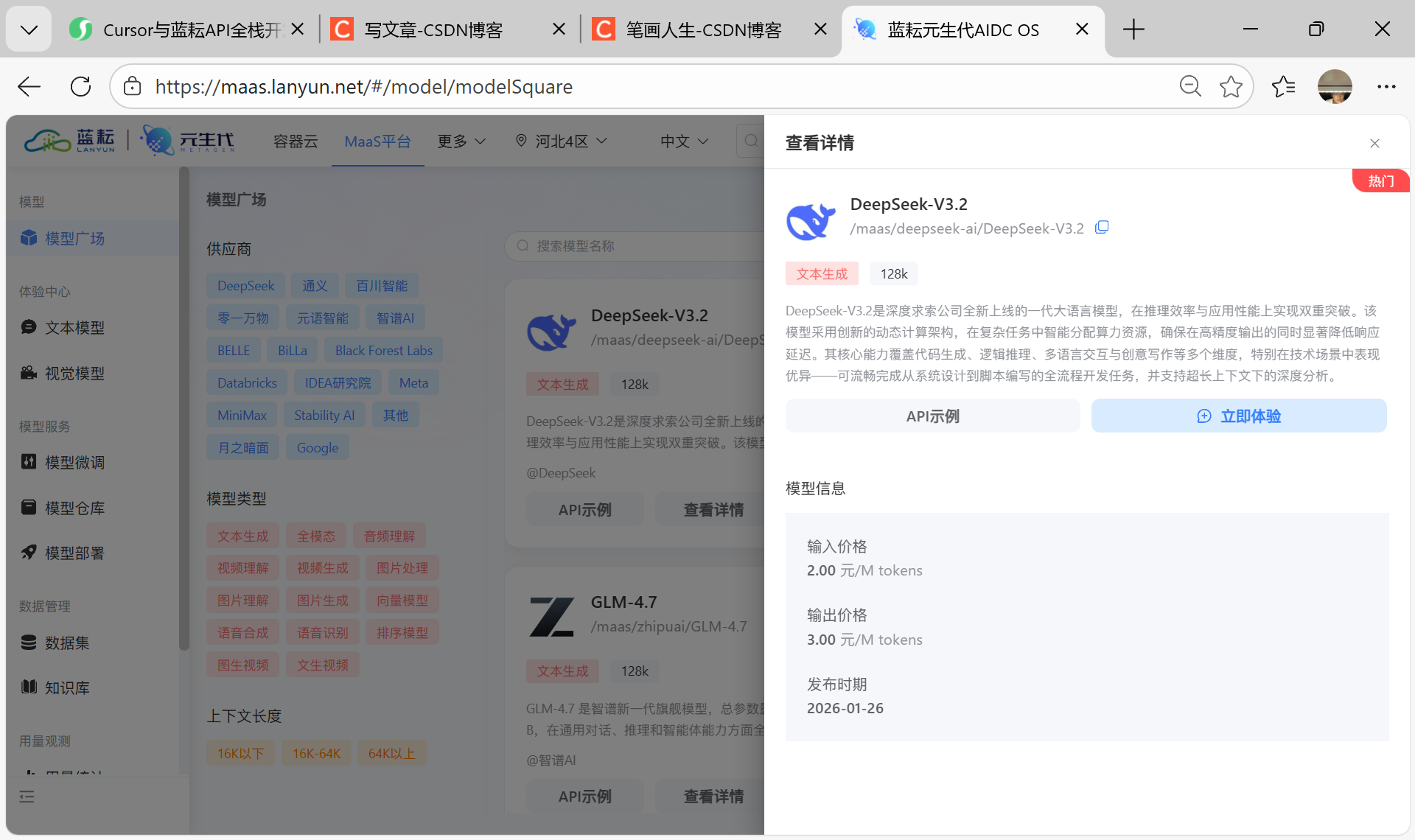Select 文本模型 in 体验中心
The image size is (1415, 840).
click(x=74, y=327)
